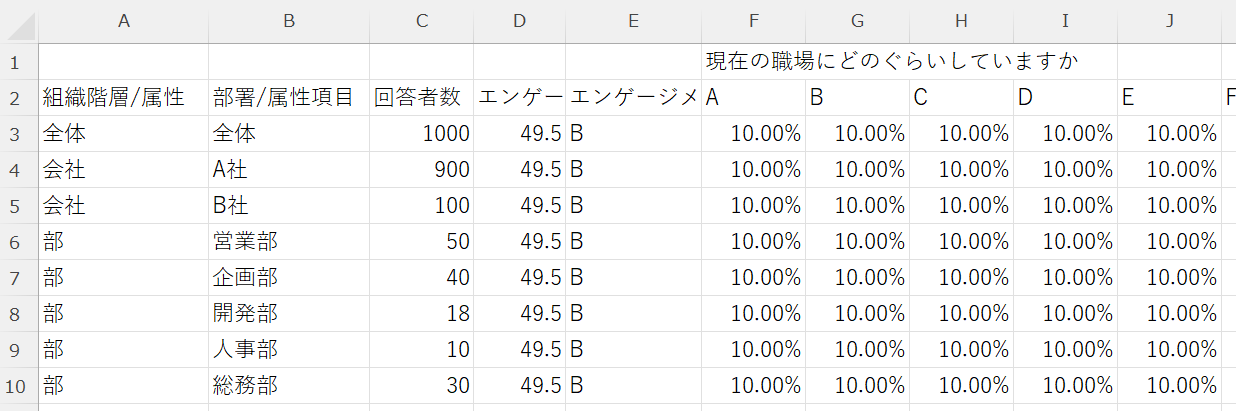
Task: Click the 開発部 cell
Action: tap(288, 314)
